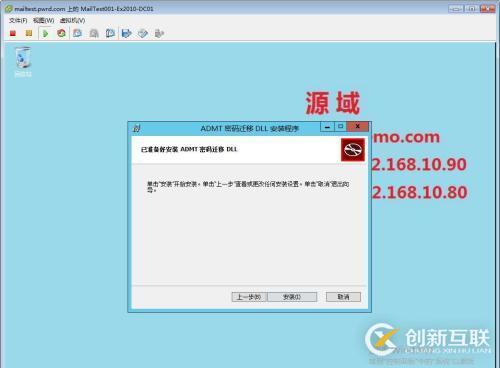Click the 上一步(B) back button
Screen dimensions: 500x368
(x=249, y=297)
